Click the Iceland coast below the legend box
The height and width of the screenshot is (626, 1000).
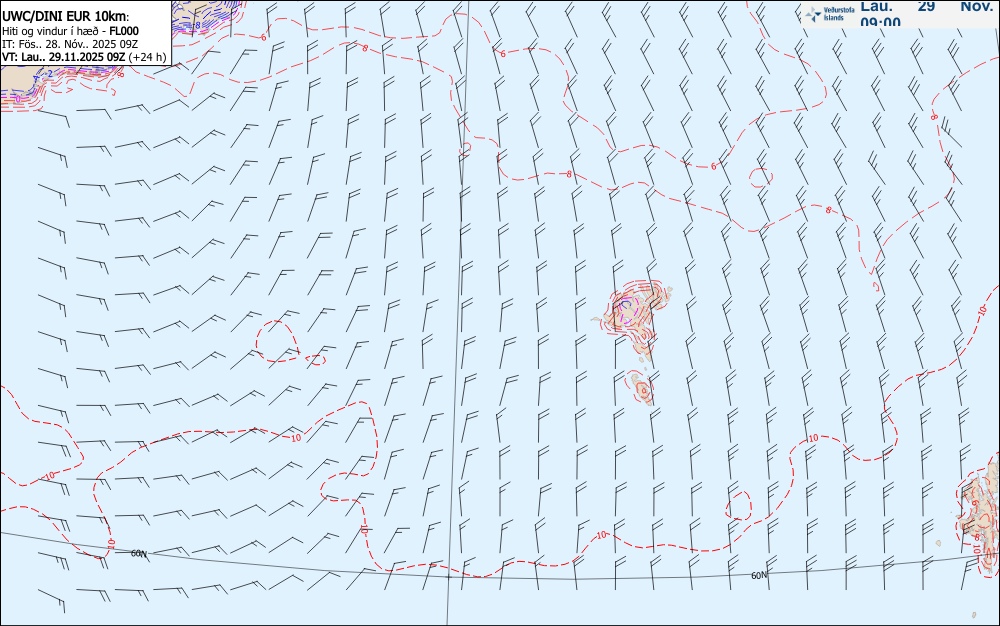pos(19,80)
